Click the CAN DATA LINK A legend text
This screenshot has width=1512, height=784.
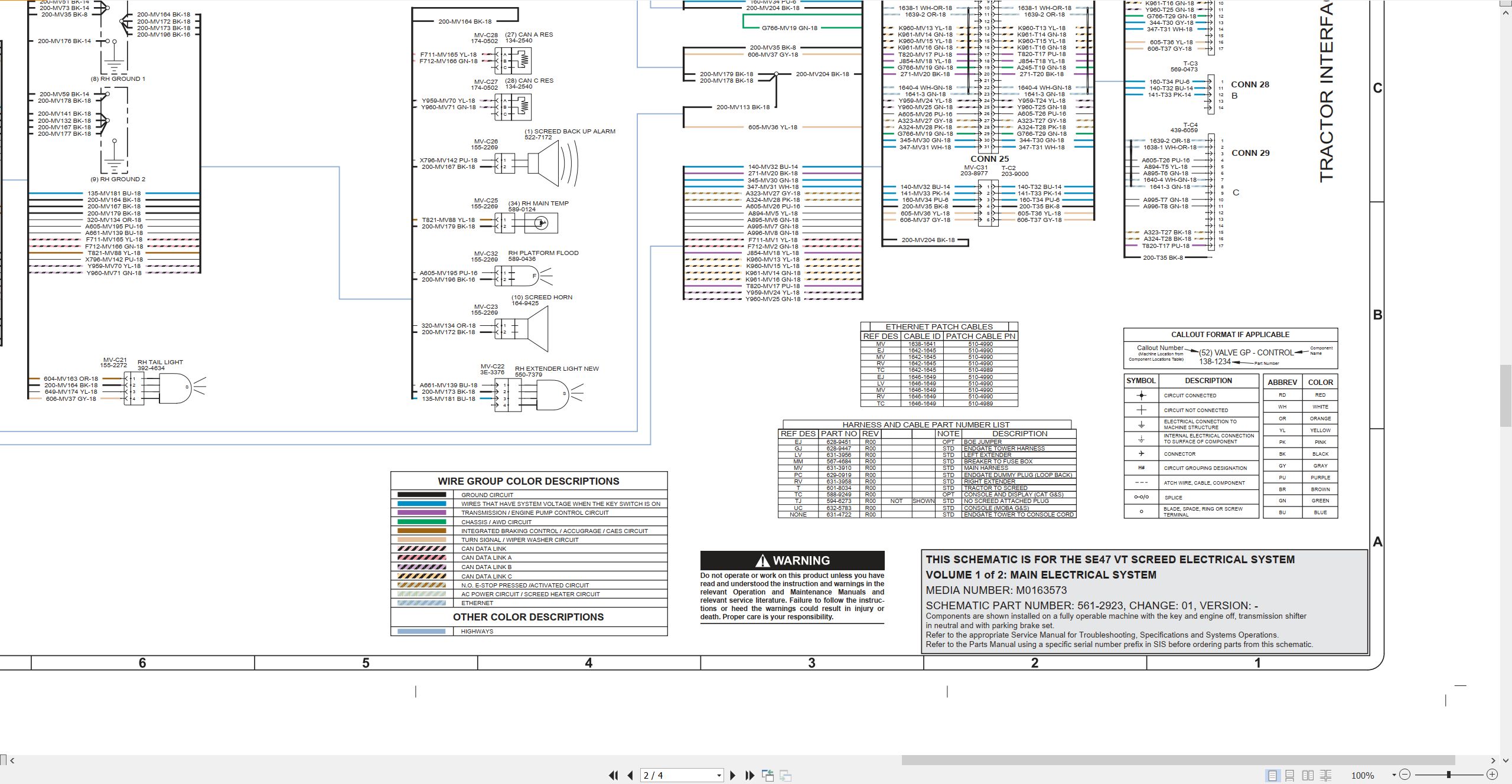(x=486, y=557)
